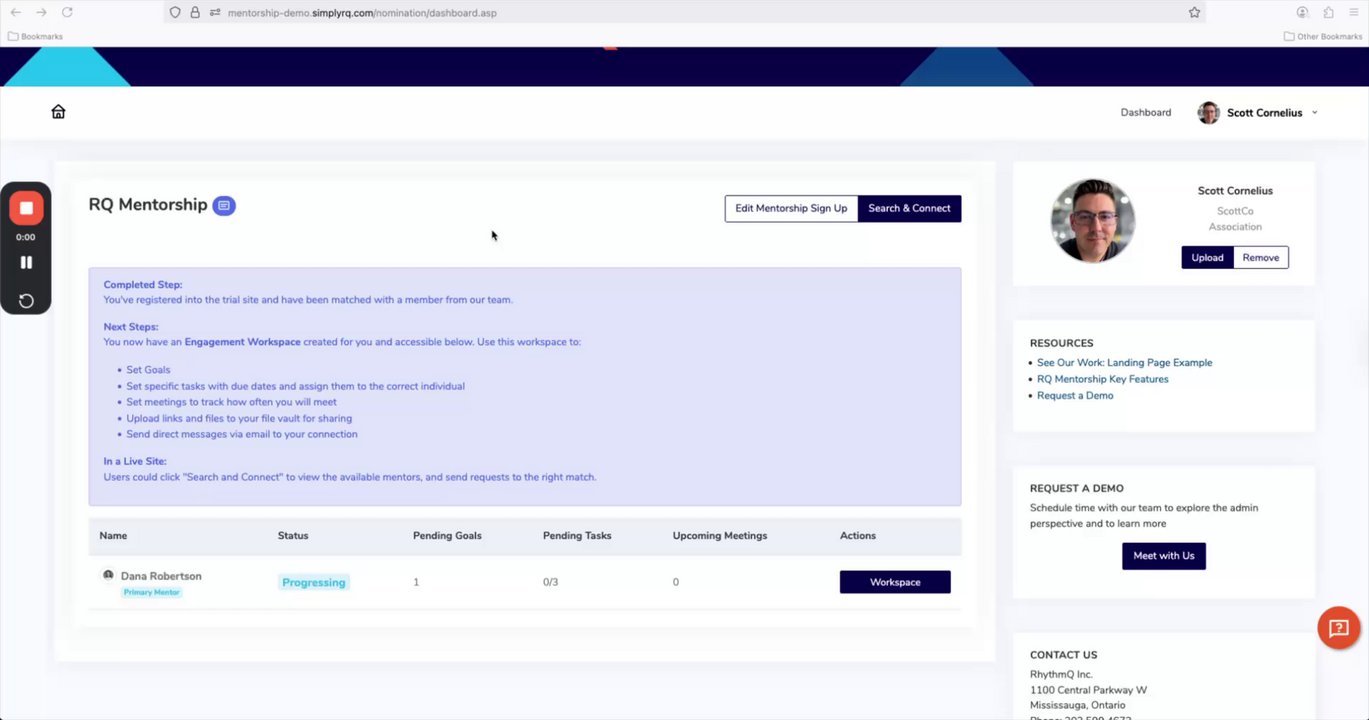Open the chat help bubble icon
This screenshot has height=720, width=1369.
point(1339,628)
